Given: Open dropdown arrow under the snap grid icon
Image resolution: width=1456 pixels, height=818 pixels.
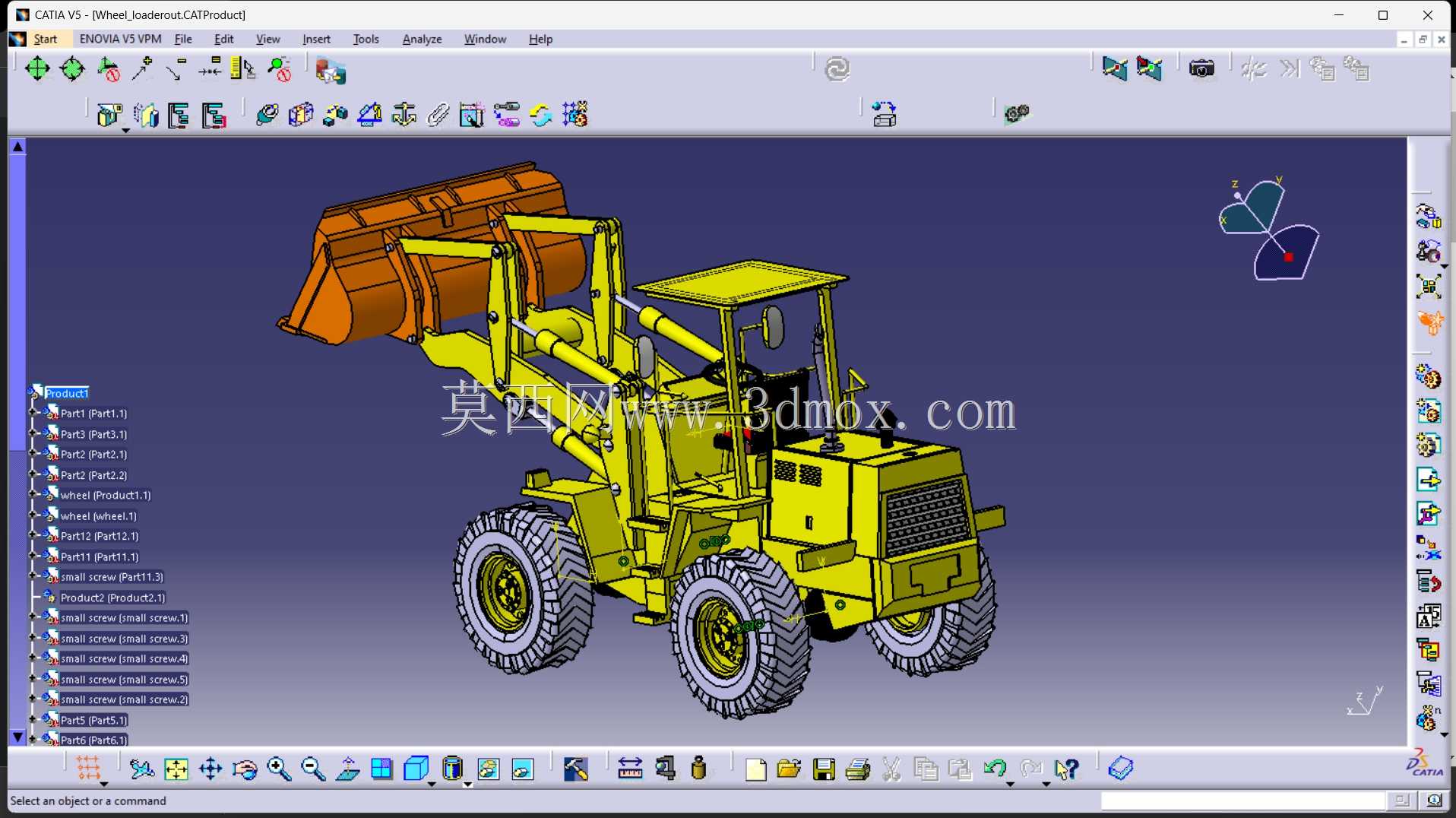Looking at the screenshot, I should point(104,784).
